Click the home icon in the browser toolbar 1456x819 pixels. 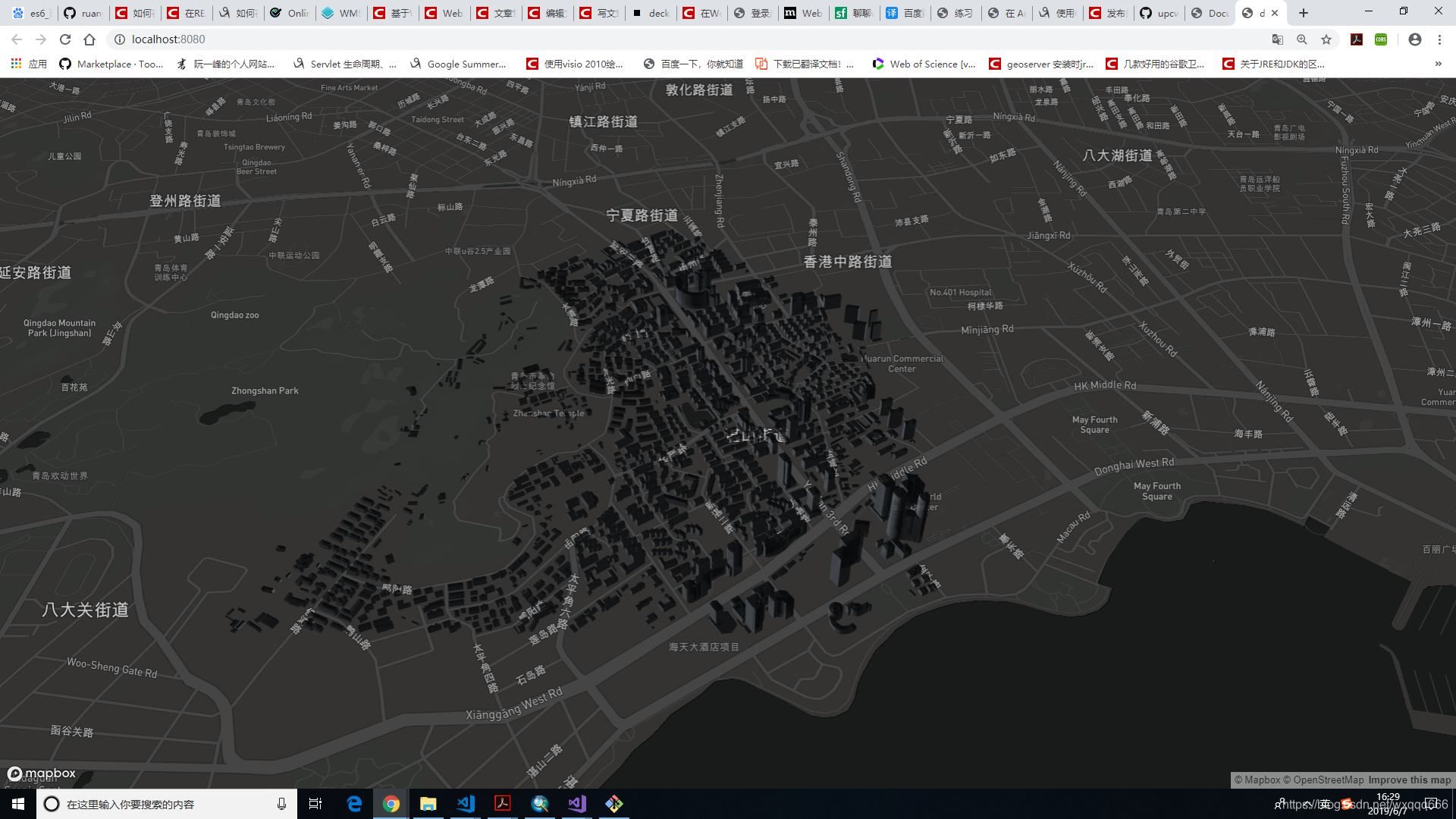(x=90, y=39)
